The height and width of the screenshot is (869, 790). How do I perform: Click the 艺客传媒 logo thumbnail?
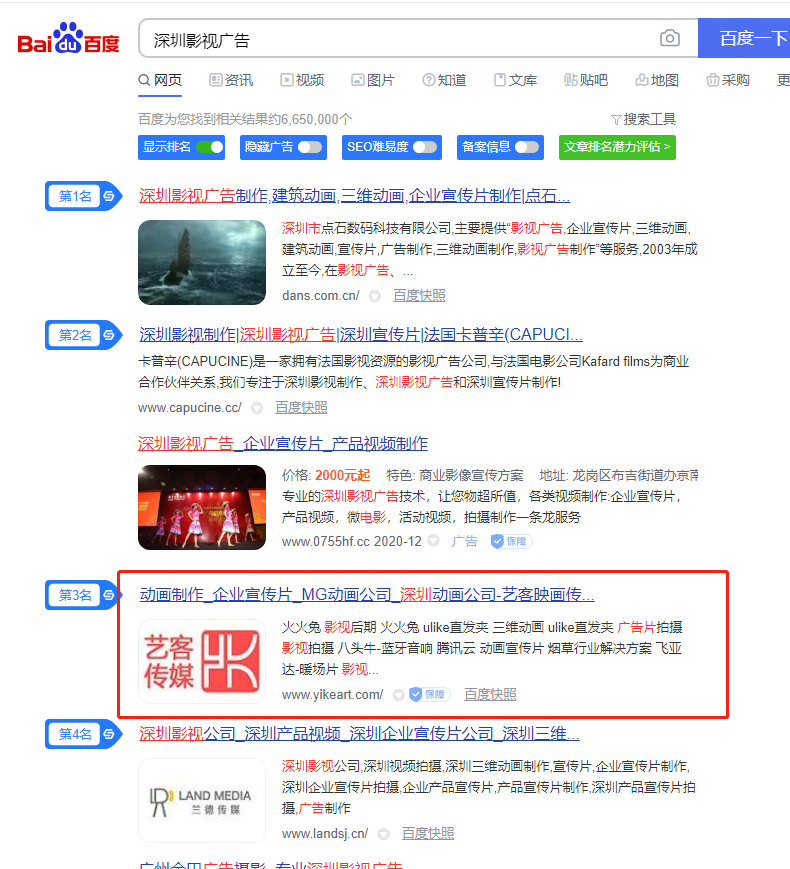point(202,661)
